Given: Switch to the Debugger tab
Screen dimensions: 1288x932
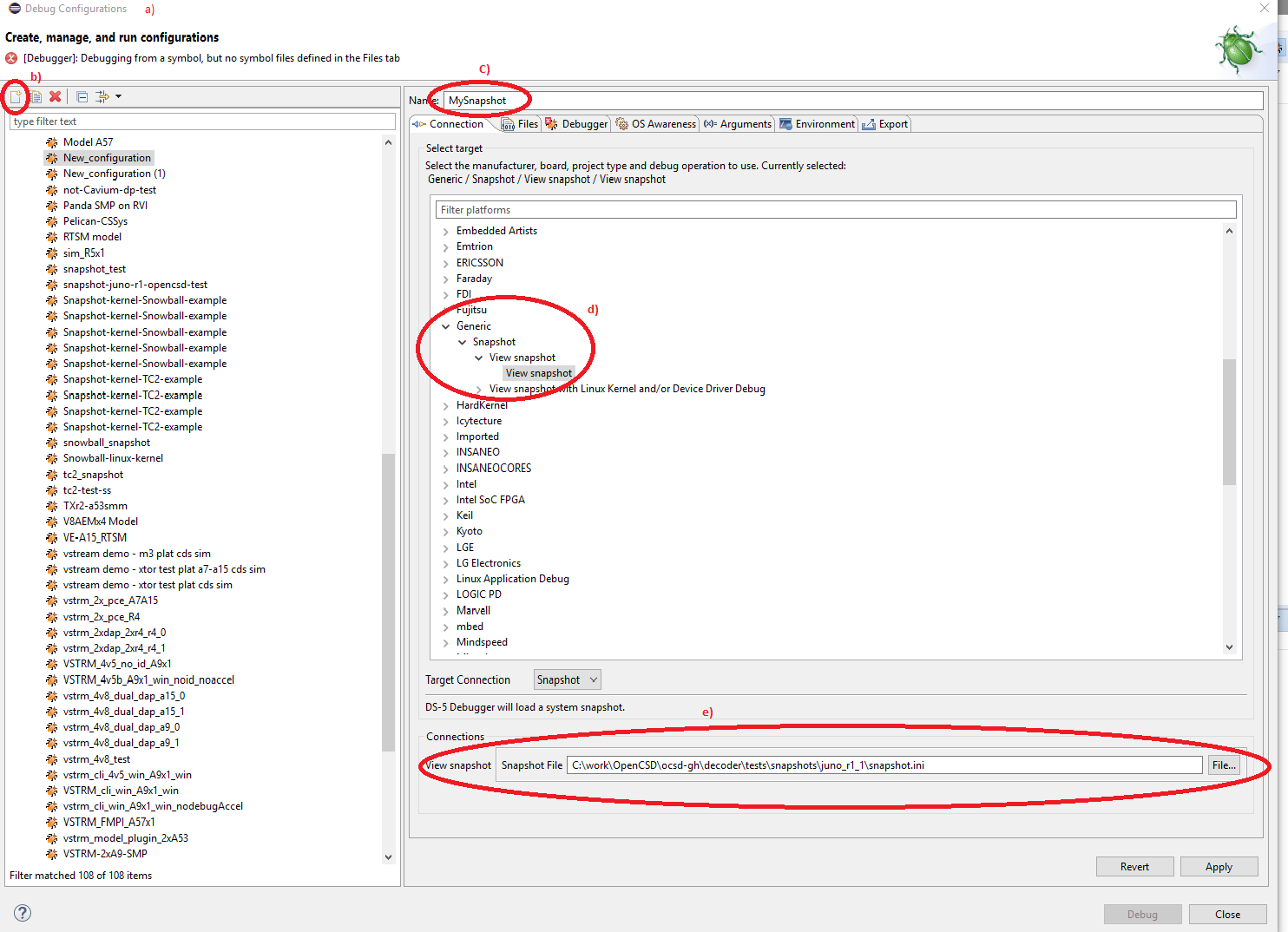Looking at the screenshot, I should (x=577, y=124).
